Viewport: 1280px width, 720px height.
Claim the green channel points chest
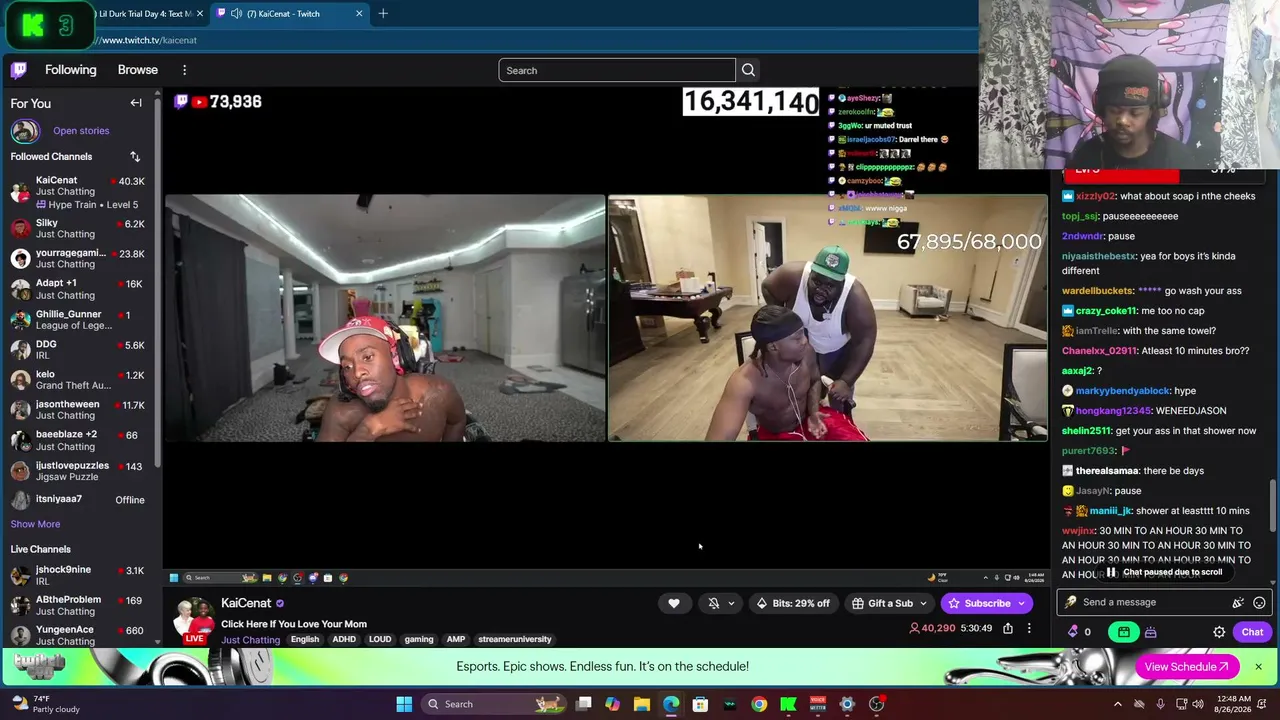[1124, 632]
